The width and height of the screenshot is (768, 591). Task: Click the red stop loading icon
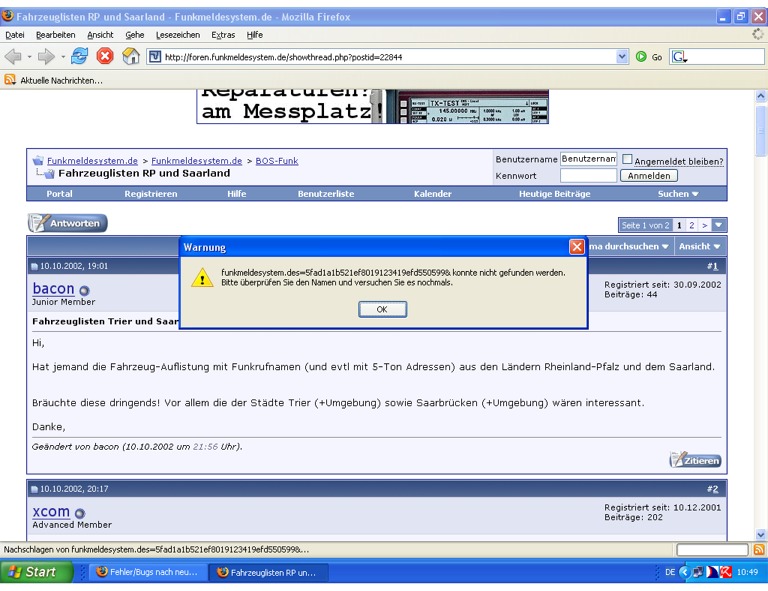point(104,57)
